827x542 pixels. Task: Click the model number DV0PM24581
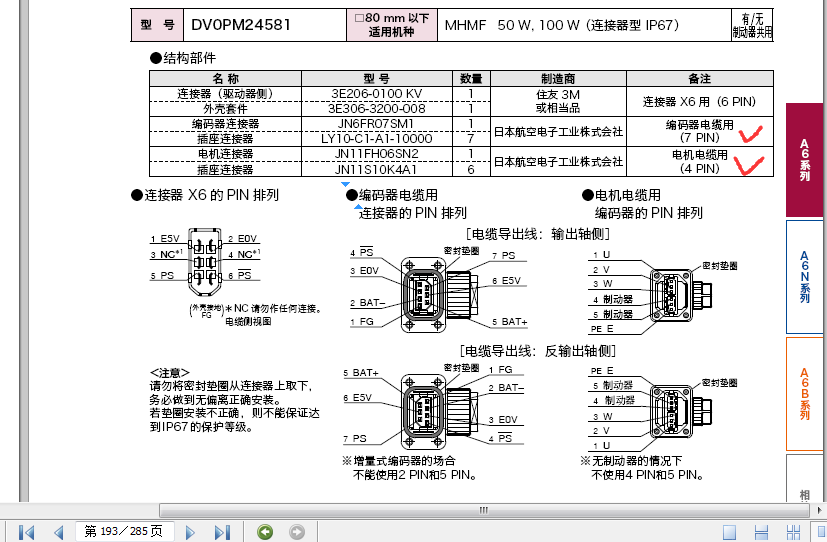240,24
